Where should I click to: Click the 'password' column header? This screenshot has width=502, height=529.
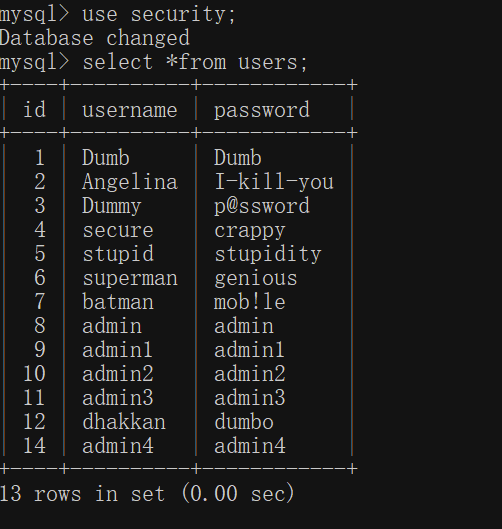(262, 110)
